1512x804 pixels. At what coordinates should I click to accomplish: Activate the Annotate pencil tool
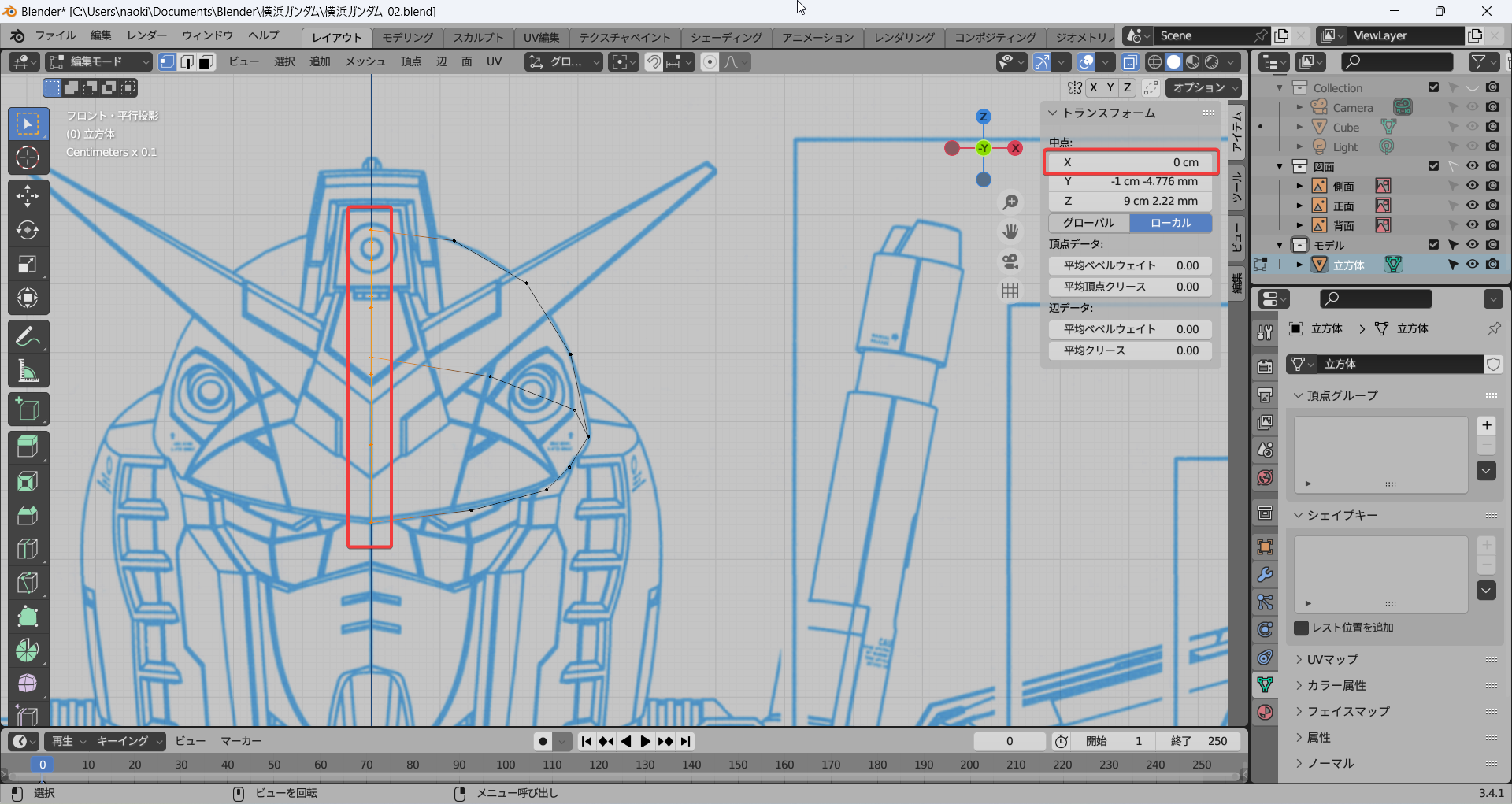28,337
